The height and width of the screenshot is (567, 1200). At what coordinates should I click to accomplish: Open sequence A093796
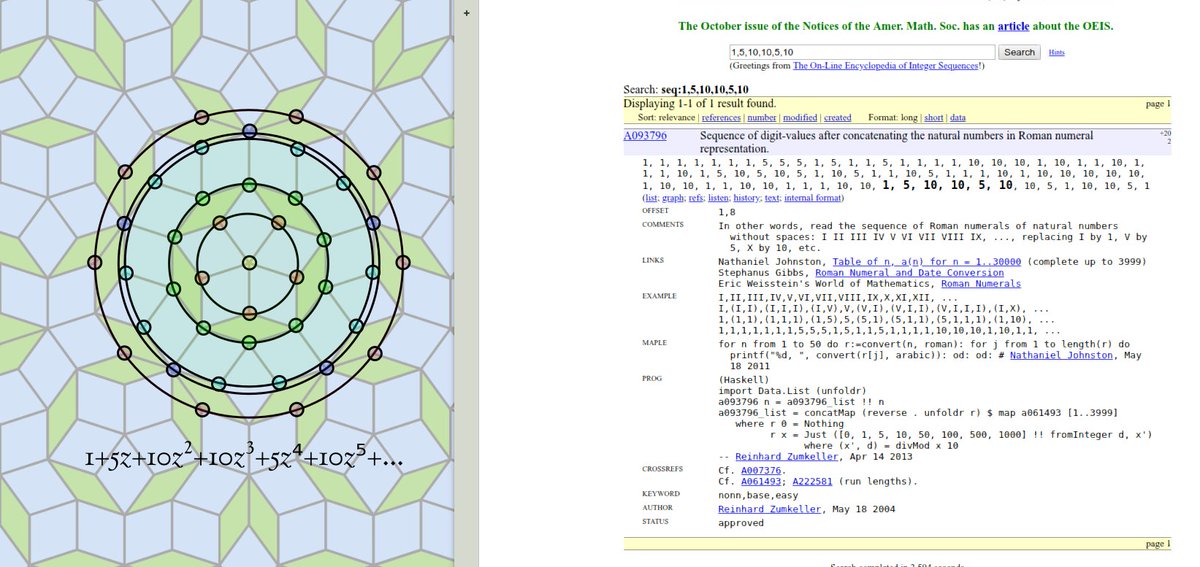[x=646, y=135]
